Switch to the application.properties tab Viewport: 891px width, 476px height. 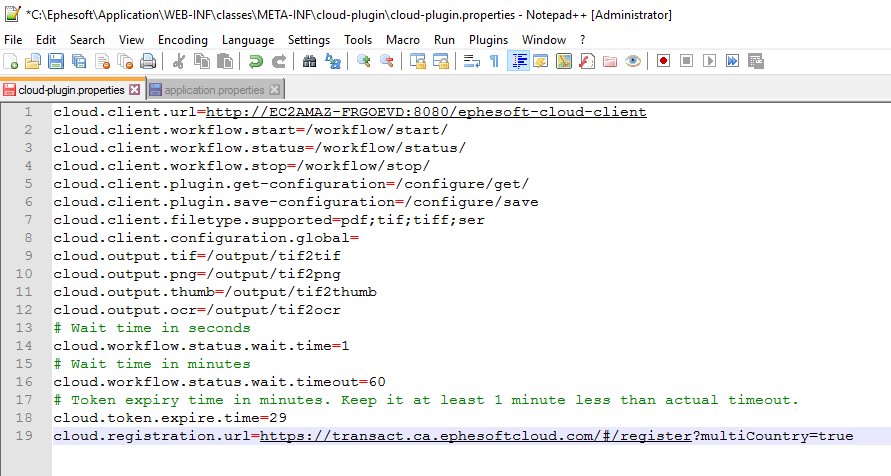coord(215,90)
